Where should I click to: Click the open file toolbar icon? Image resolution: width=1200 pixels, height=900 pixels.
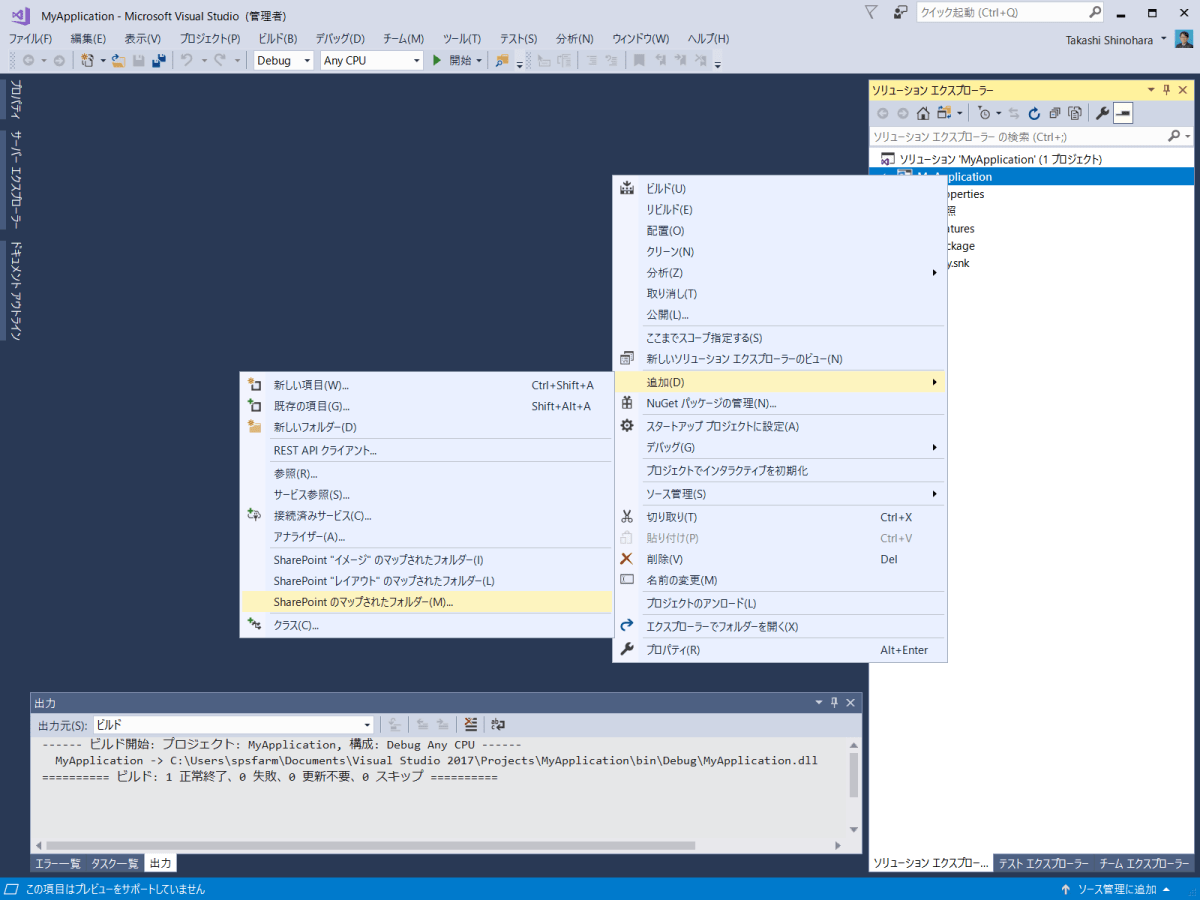(118, 60)
